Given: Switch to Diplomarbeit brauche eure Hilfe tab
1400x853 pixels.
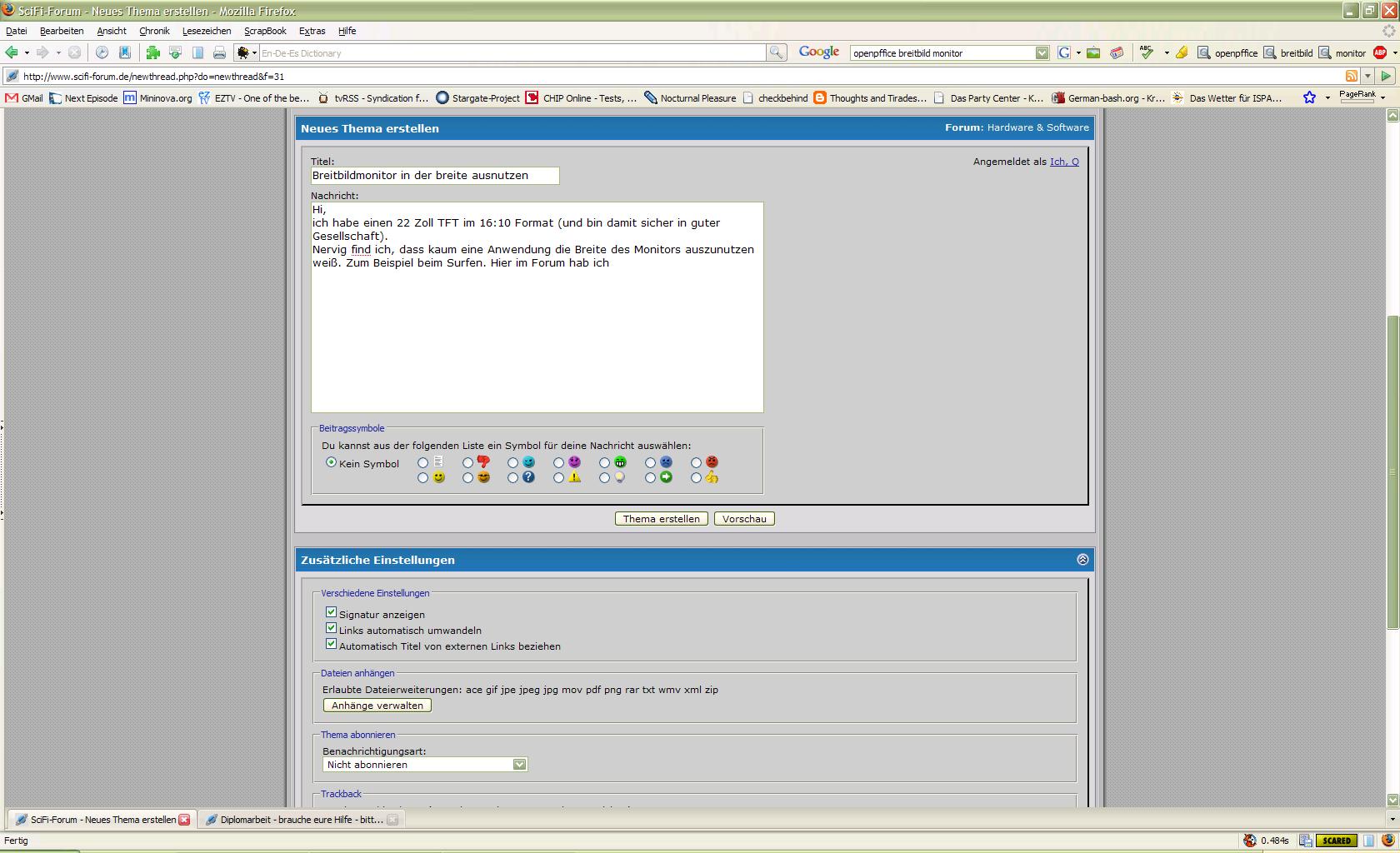Looking at the screenshot, I should coord(302,820).
